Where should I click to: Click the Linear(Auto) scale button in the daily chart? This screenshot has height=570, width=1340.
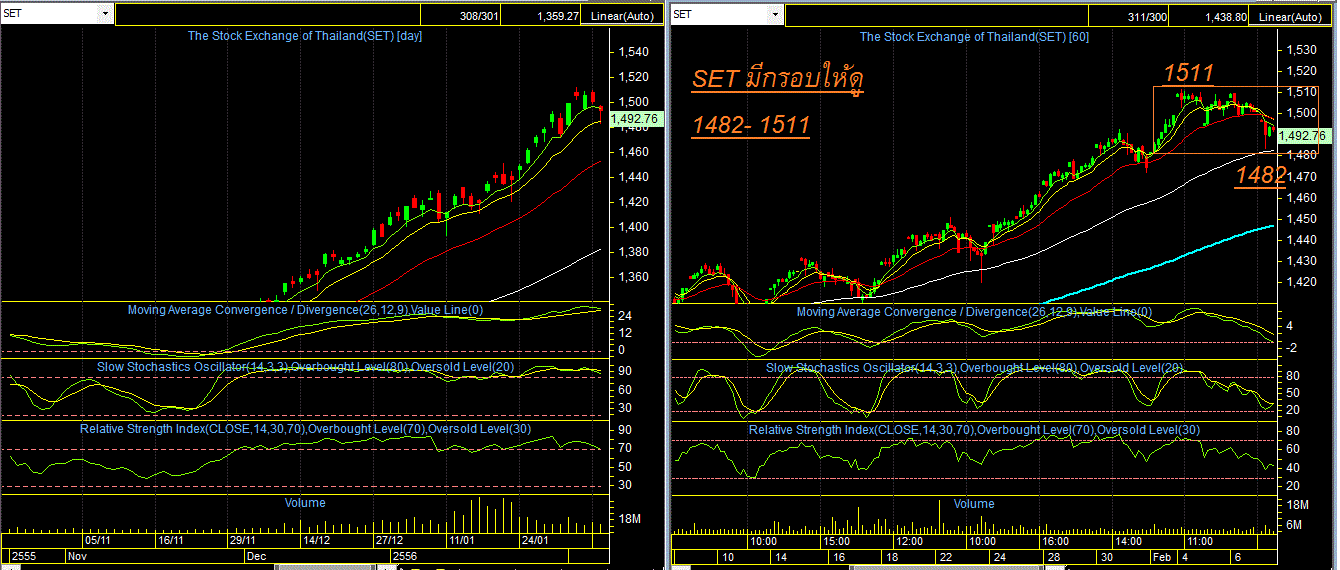(x=620, y=17)
